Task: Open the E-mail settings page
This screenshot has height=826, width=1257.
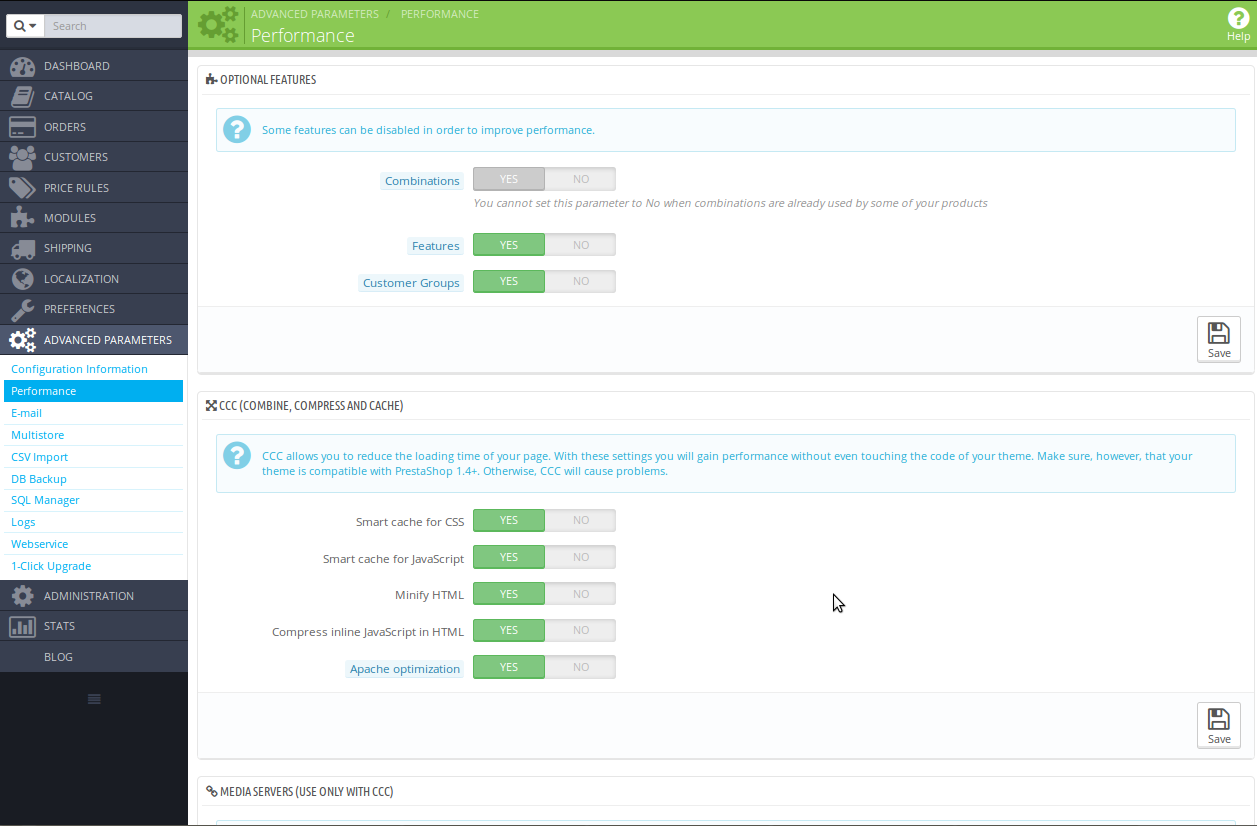Action: pyautogui.click(x=93, y=413)
